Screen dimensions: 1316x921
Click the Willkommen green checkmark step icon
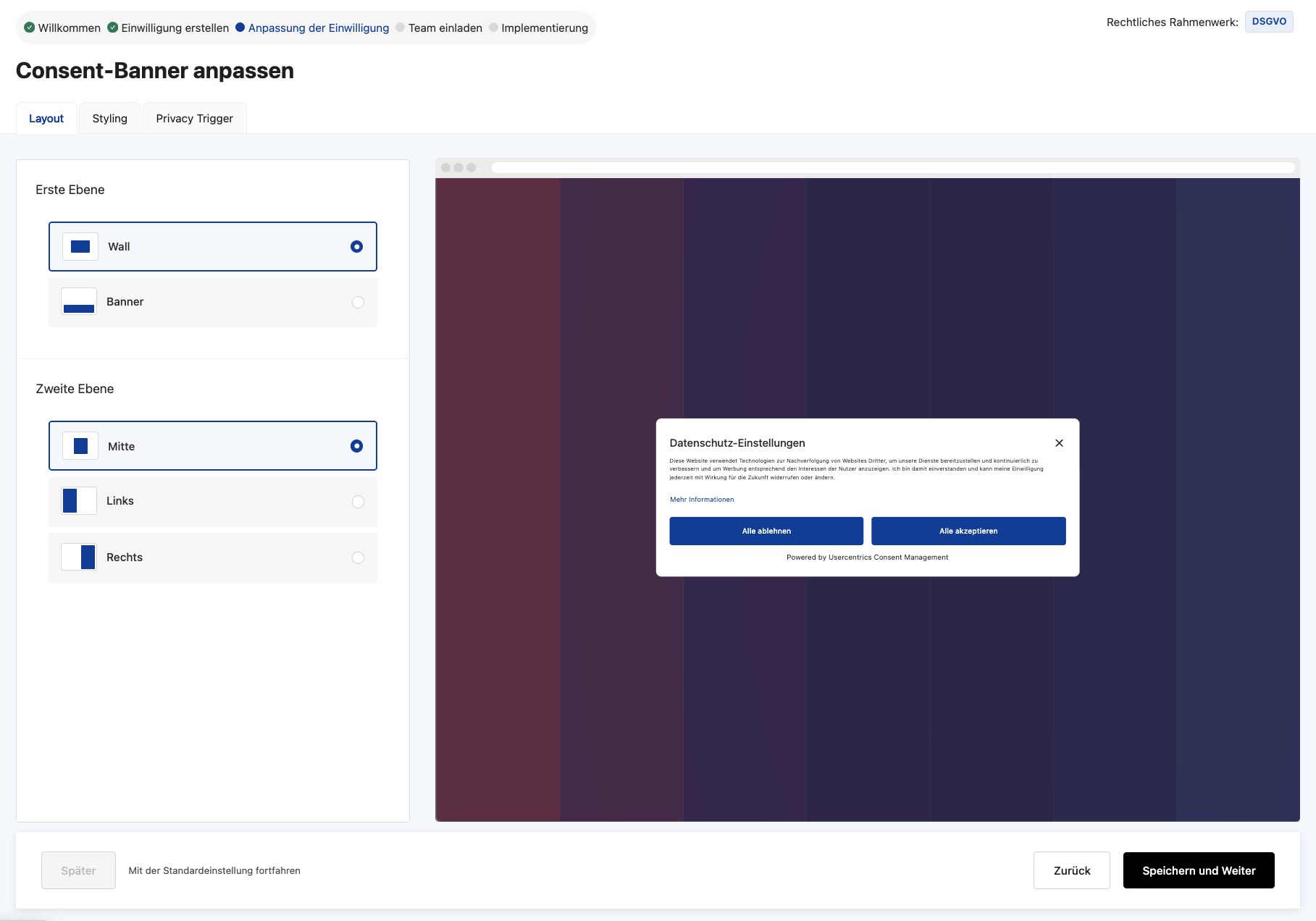[29, 28]
